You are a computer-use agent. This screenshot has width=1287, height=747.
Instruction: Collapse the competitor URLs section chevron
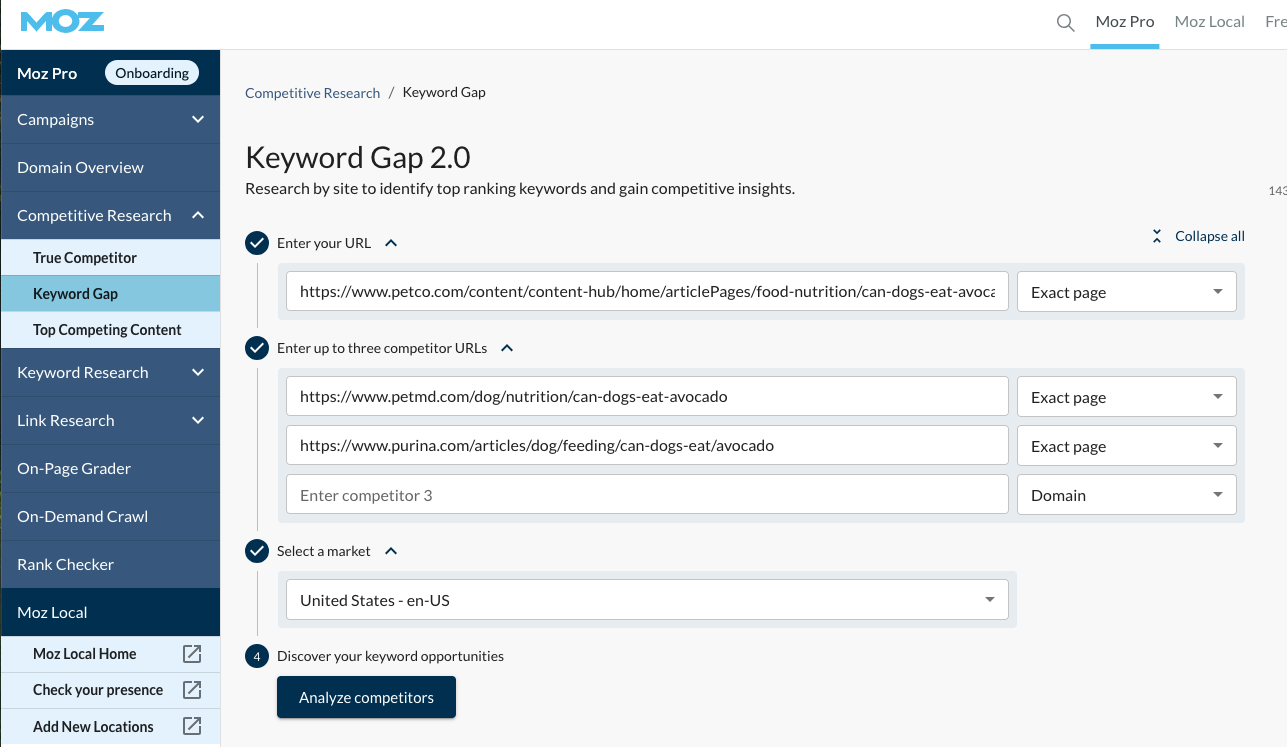(507, 348)
